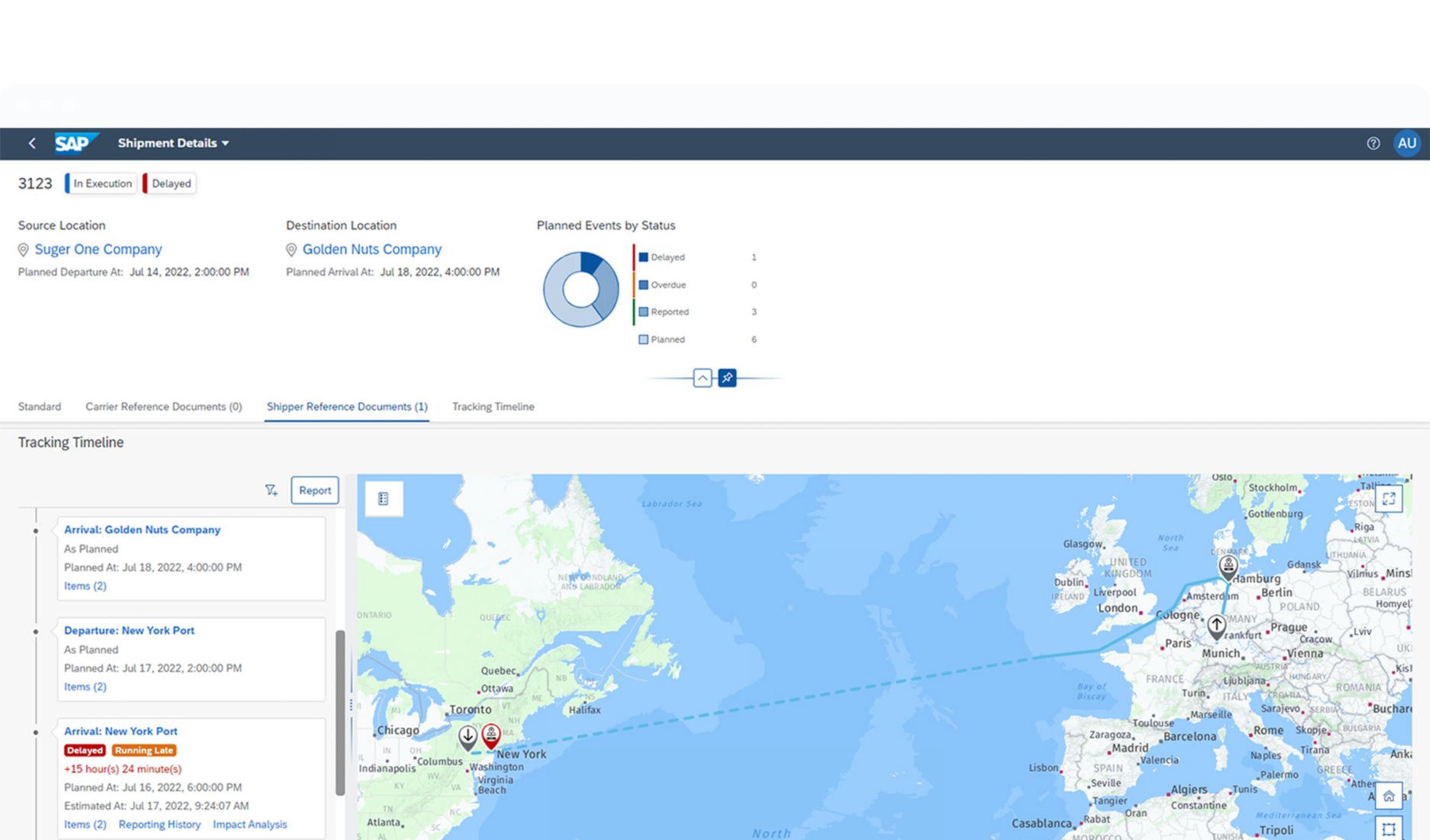Screen dimensions: 1430x840
Task: Click the ship marker near Hamburg
Action: click(1227, 565)
